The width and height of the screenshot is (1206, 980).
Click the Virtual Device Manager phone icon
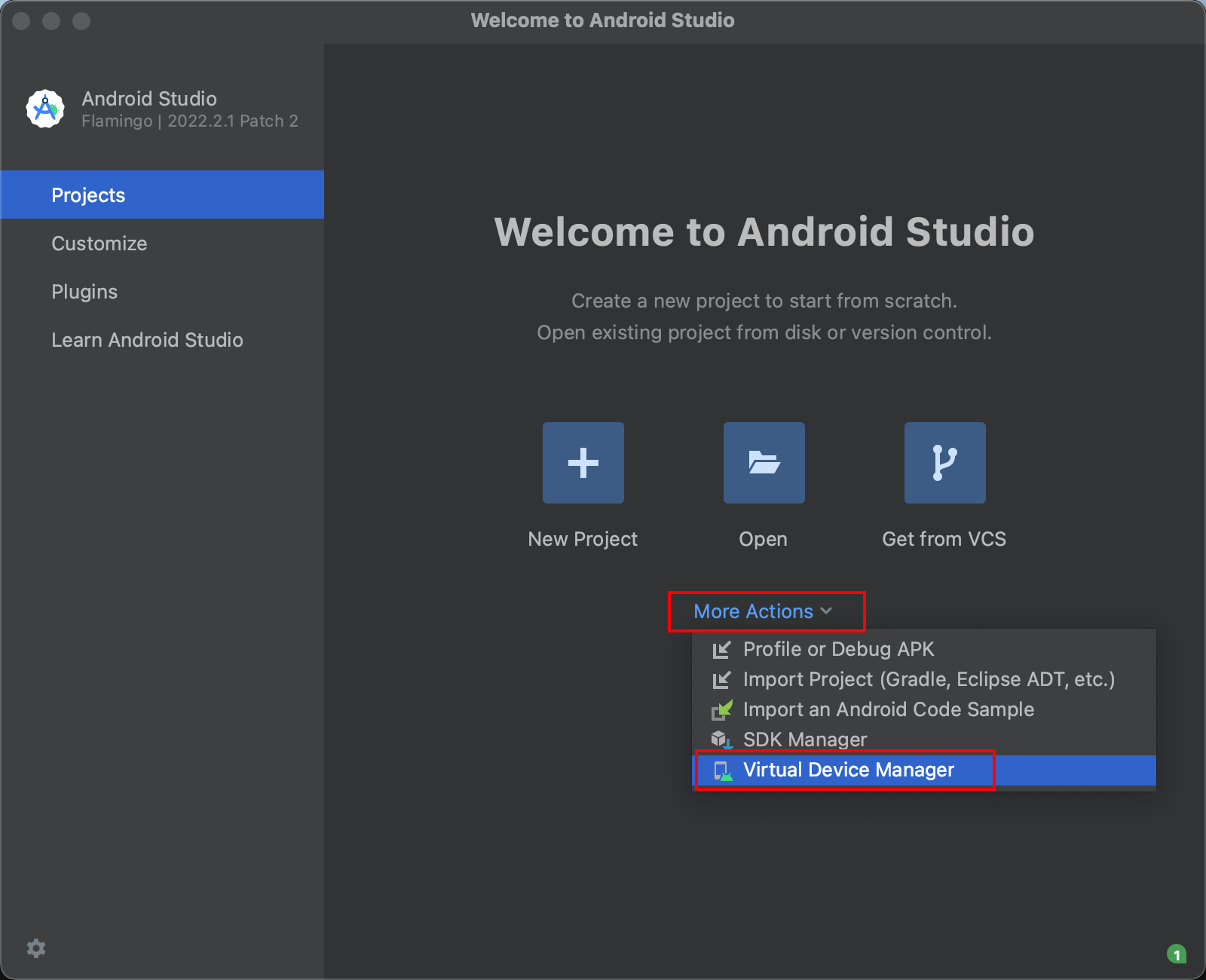click(x=722, y=770)
